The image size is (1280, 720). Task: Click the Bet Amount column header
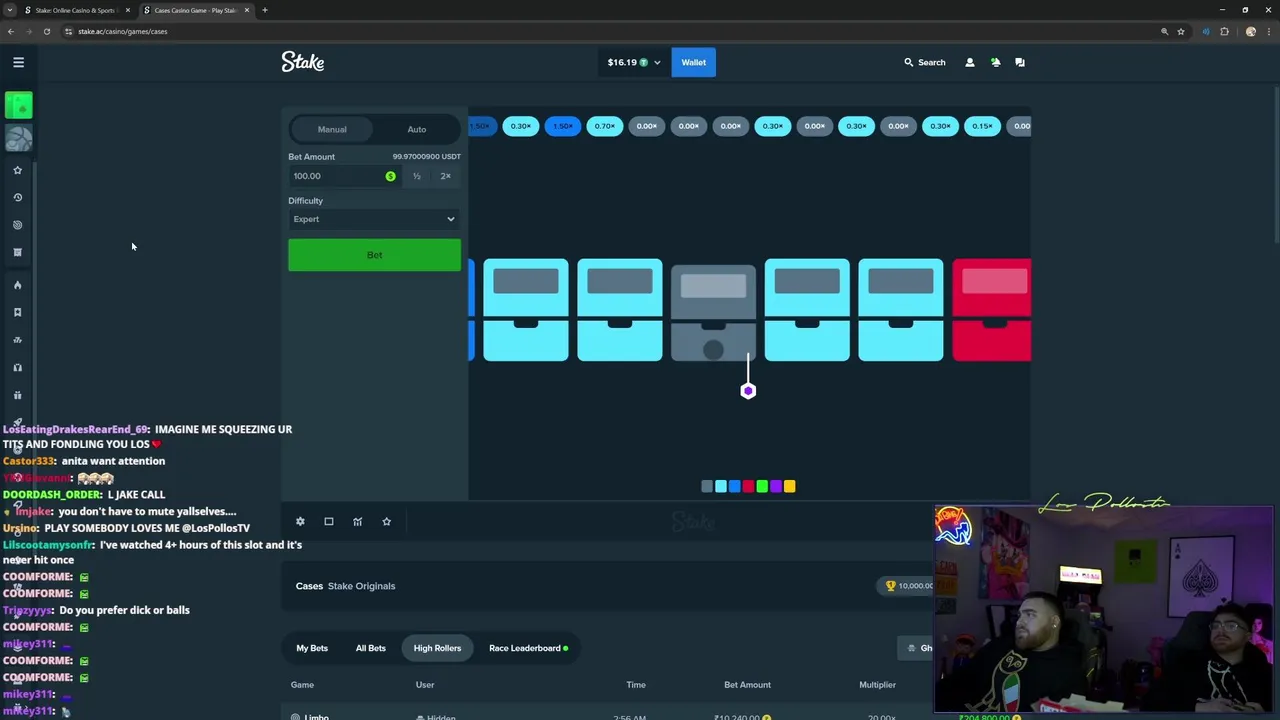747,685
